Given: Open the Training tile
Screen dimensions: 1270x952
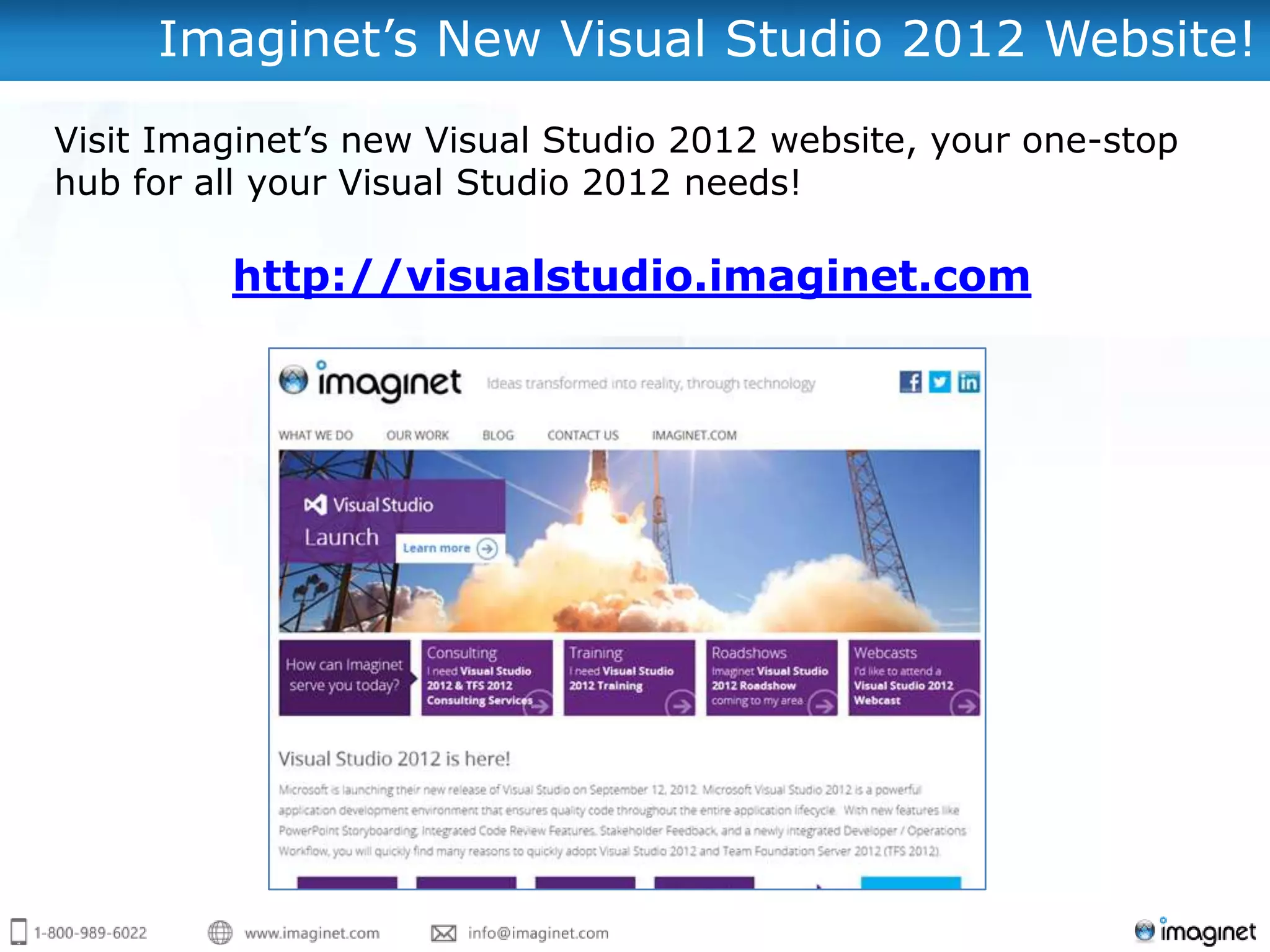Looking at the screenshot, I should coord(629,677).
